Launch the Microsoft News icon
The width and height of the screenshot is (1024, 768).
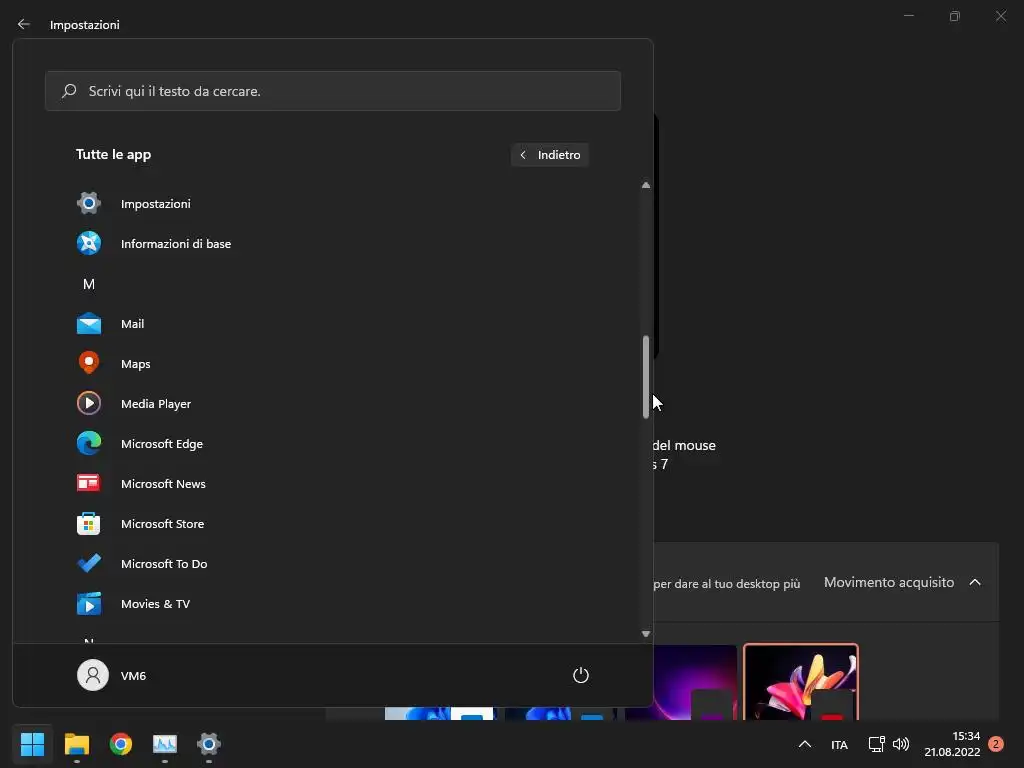[x=89, y=483]
